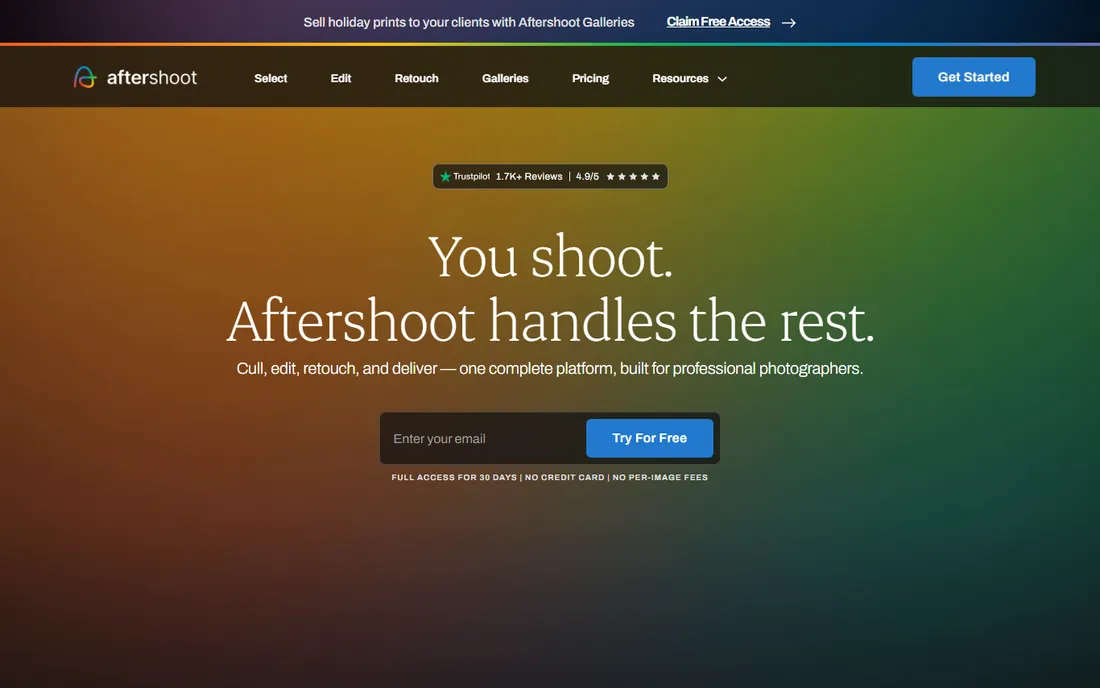Viewport: 1100px width, 688px height.
Task: Click the five-star rating in the badge
Action: 633,177
